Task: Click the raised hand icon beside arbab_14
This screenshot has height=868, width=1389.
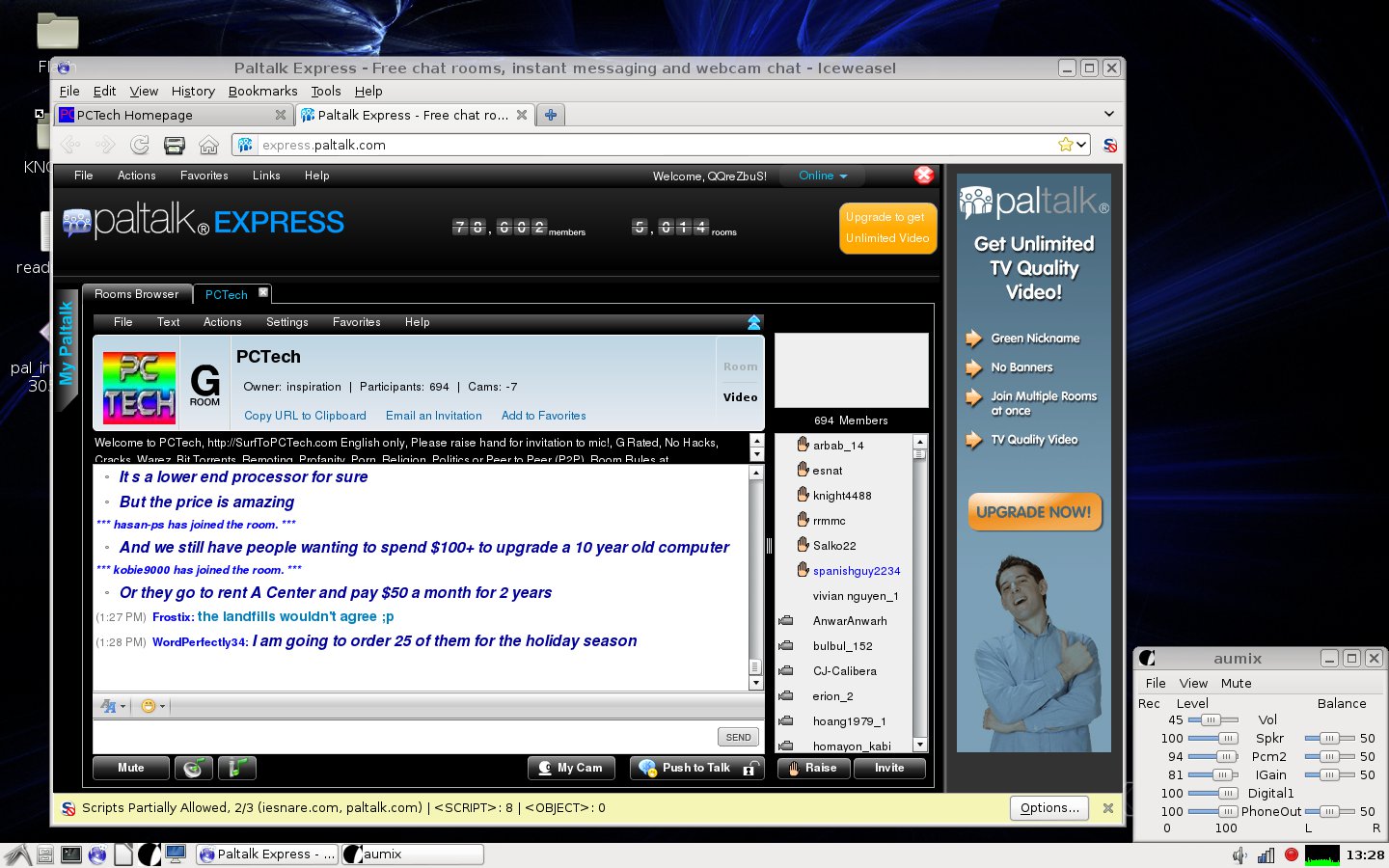Action: pyautogui.click(x=803, y=444)
